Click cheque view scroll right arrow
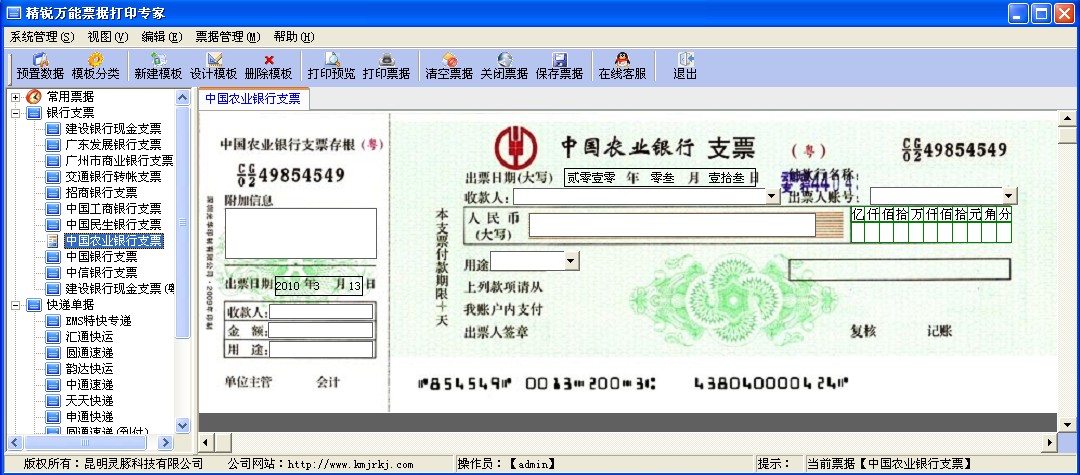The height and width of the screenshot is (475, 1080). 1050,442
